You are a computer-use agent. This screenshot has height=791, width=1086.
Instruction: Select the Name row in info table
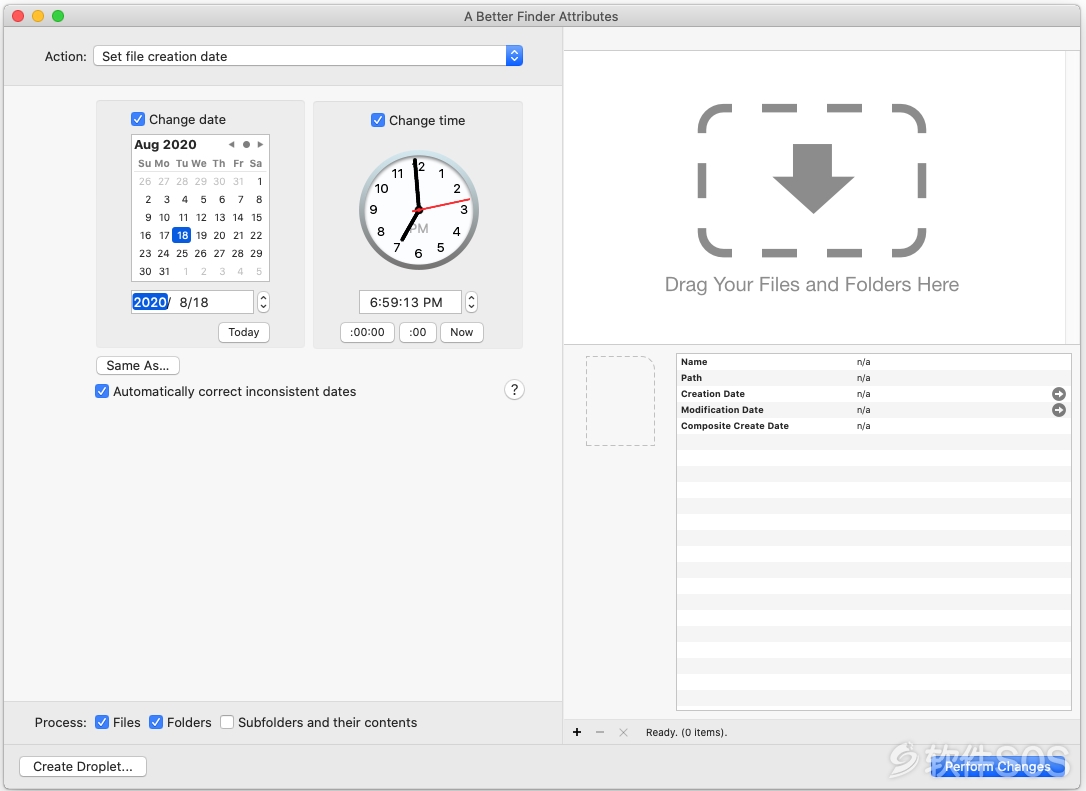click(874, 362)
